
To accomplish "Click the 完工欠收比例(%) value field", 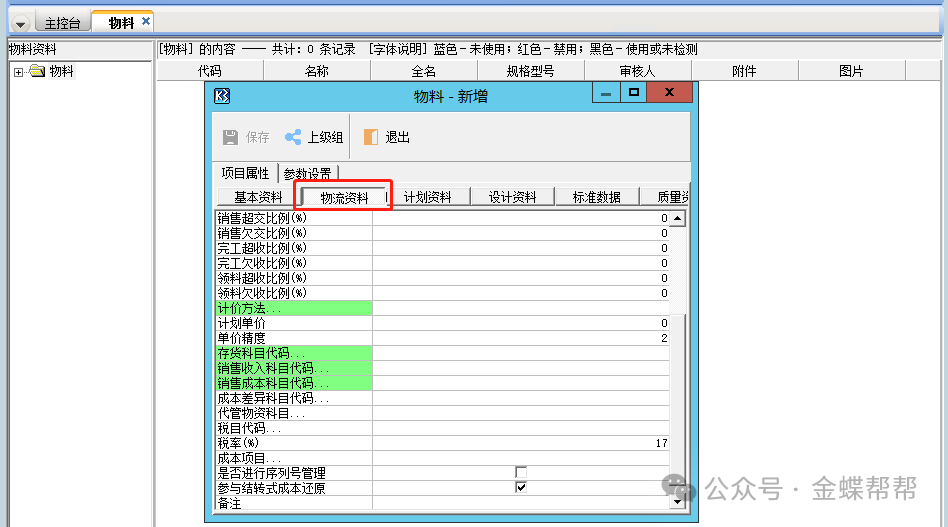I will pyautogui.click(x=521, y=264).
